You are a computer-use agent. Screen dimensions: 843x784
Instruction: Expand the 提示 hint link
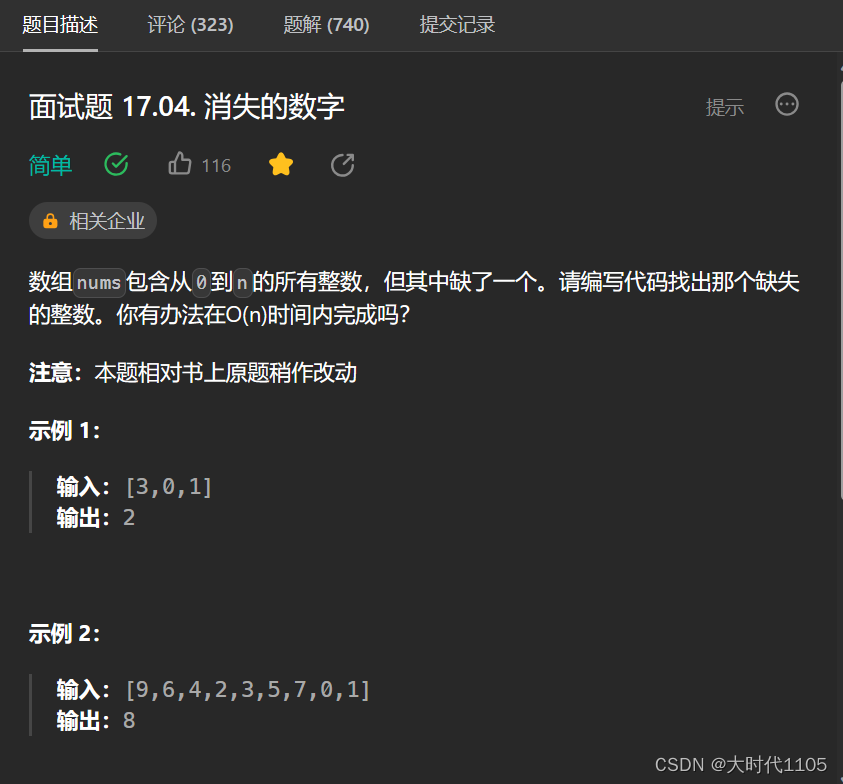(725, 107)
